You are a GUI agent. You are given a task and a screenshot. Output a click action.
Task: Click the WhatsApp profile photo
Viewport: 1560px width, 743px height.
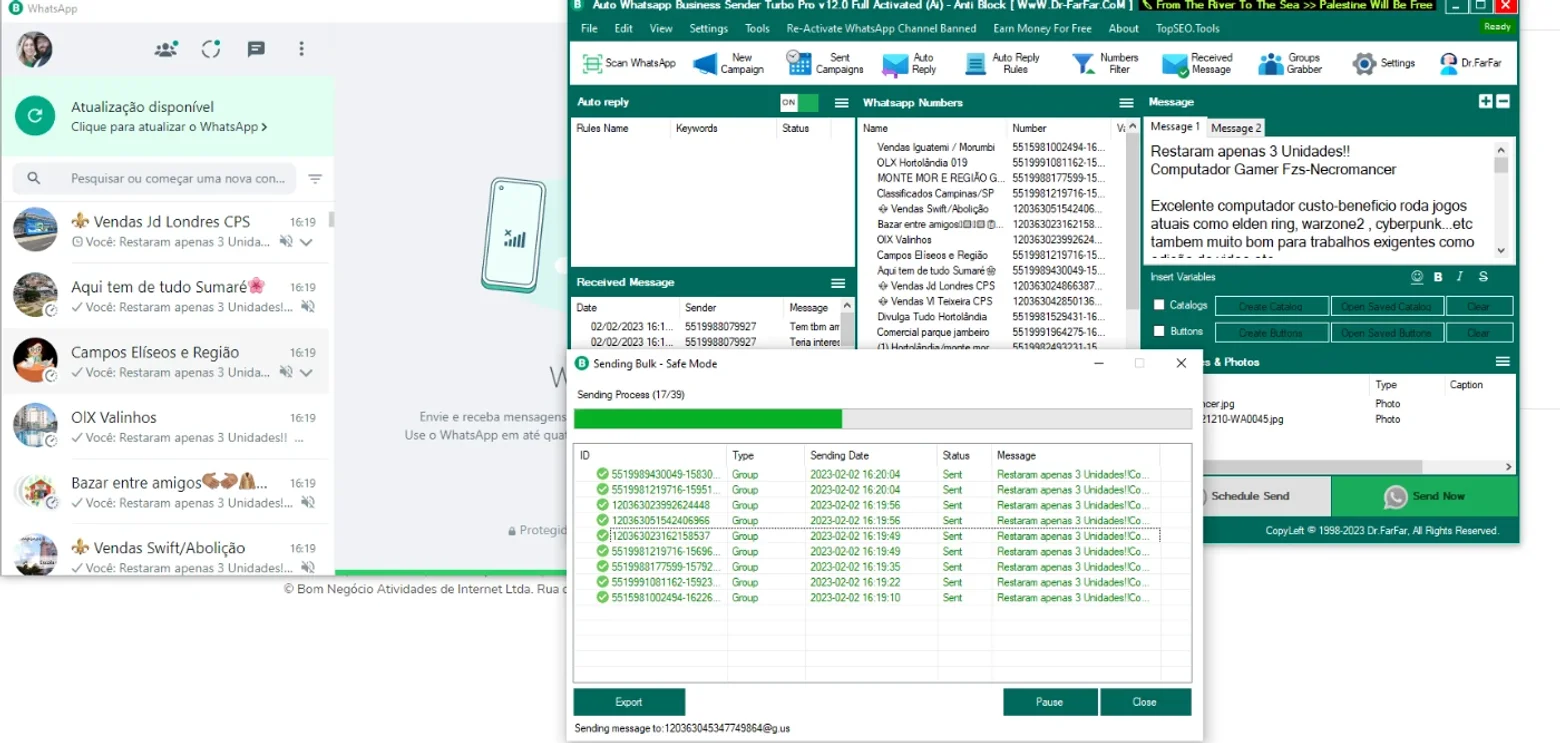tap(35, 49)
